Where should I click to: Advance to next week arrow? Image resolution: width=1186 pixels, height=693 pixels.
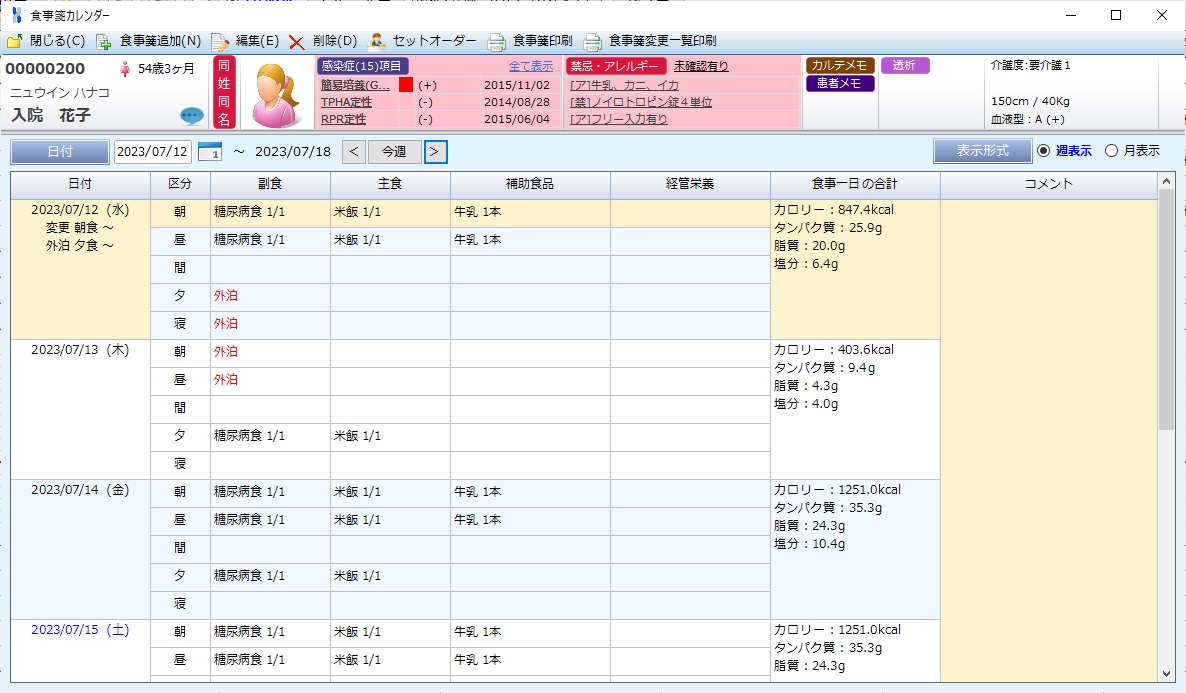click(435, 152)
